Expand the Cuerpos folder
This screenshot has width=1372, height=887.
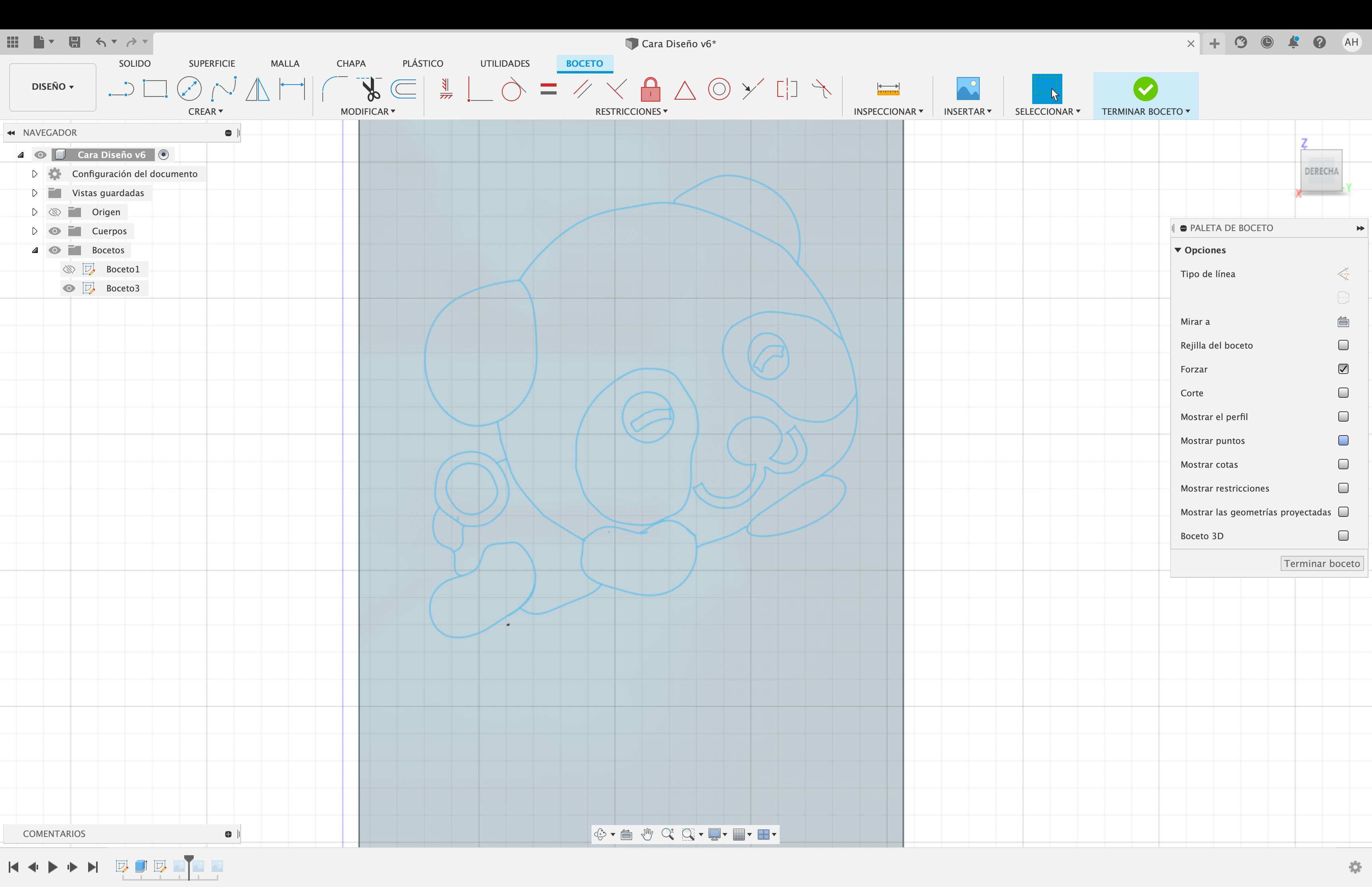[x=35, y=231]
